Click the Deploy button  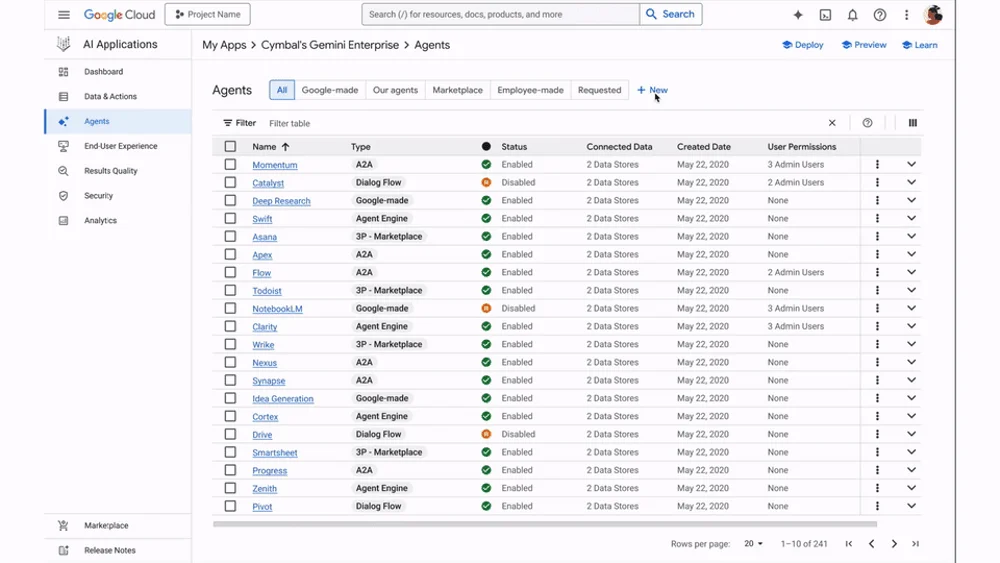tap(803, 45)
